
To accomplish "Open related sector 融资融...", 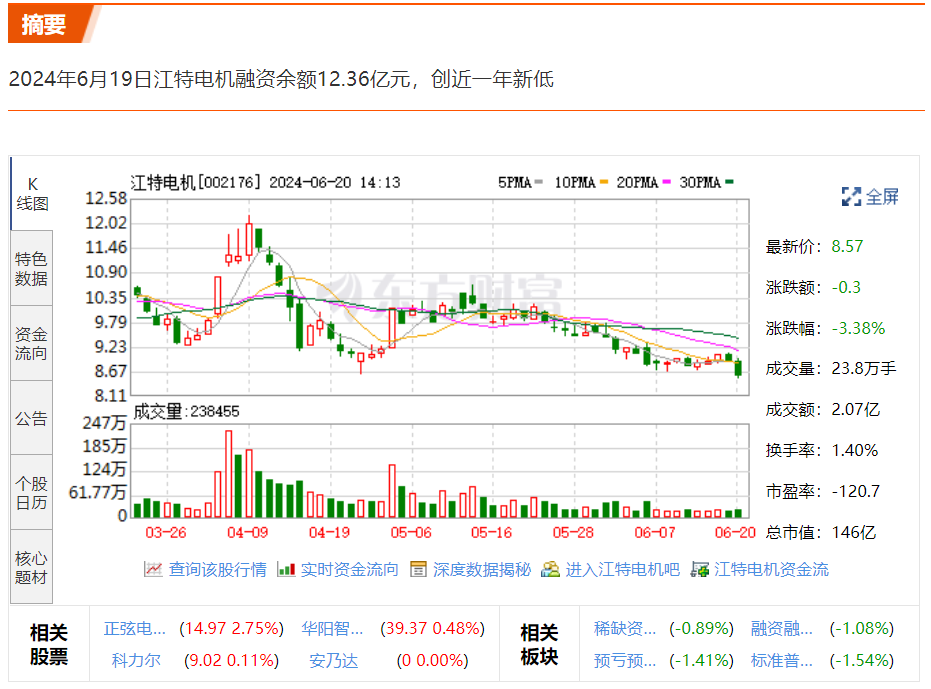I will [781, 628].
